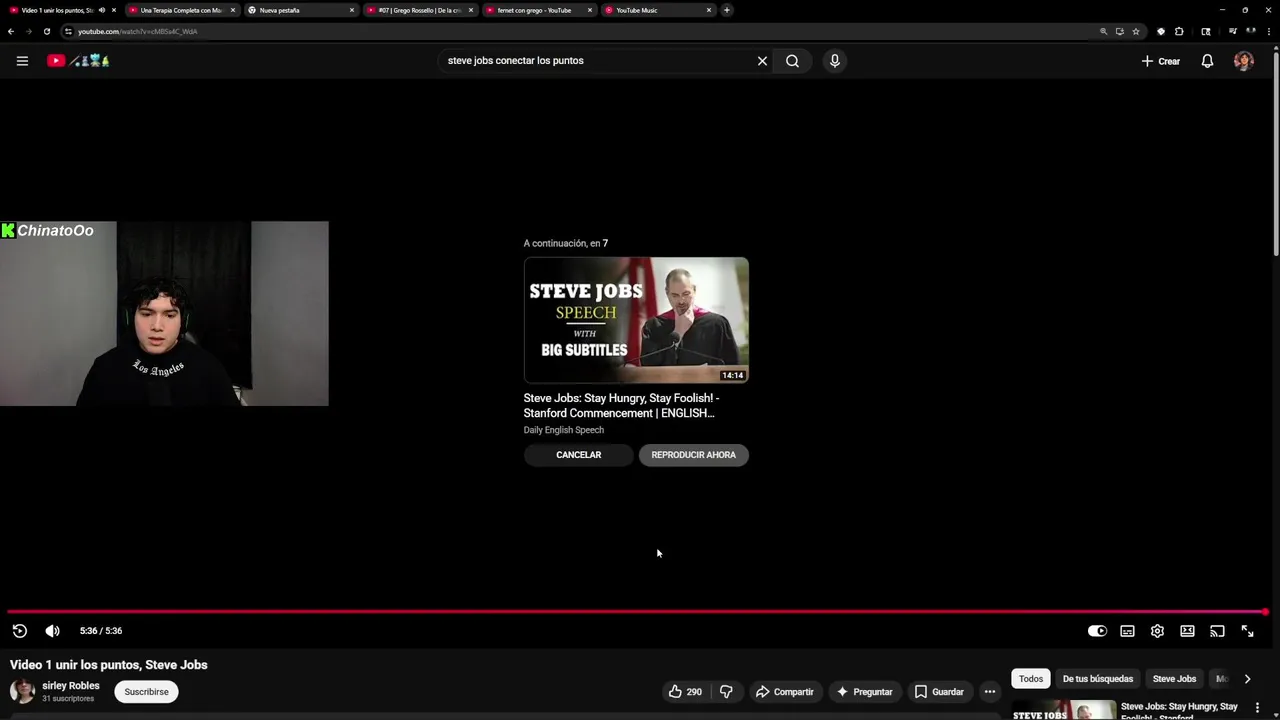Open options for the sidebar Steve Jobs video

(x=1257, y=708)
